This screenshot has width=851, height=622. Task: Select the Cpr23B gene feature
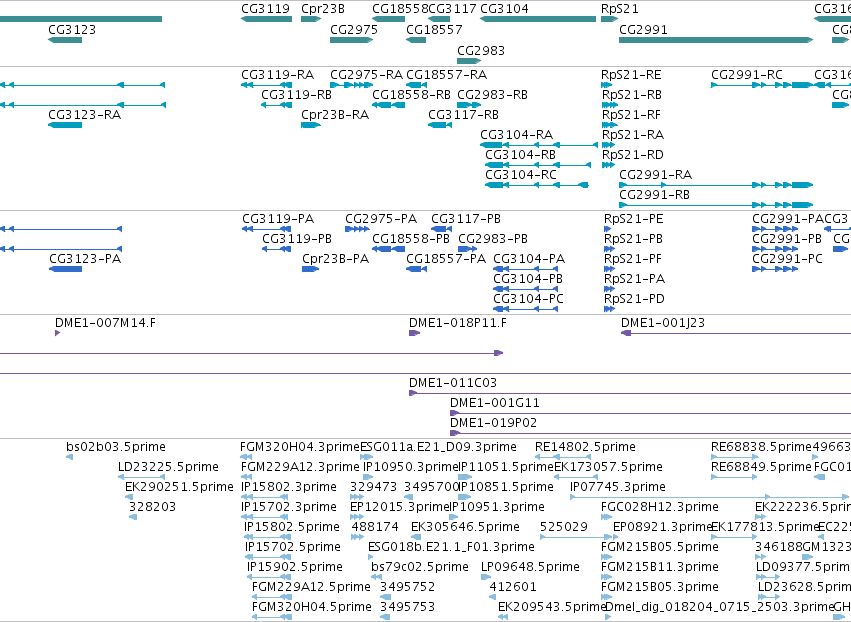[311, 20]
